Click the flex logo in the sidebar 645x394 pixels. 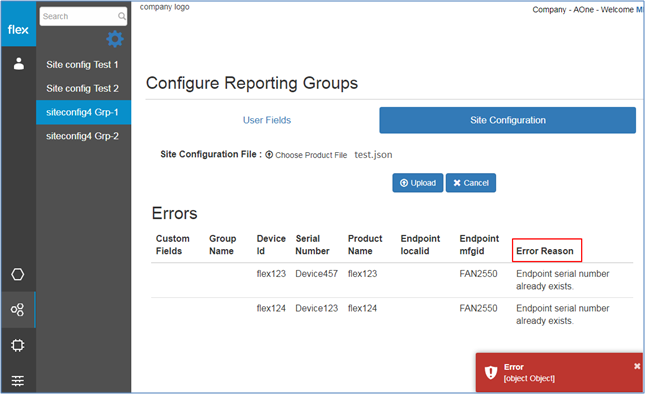[x=18, y=30]
